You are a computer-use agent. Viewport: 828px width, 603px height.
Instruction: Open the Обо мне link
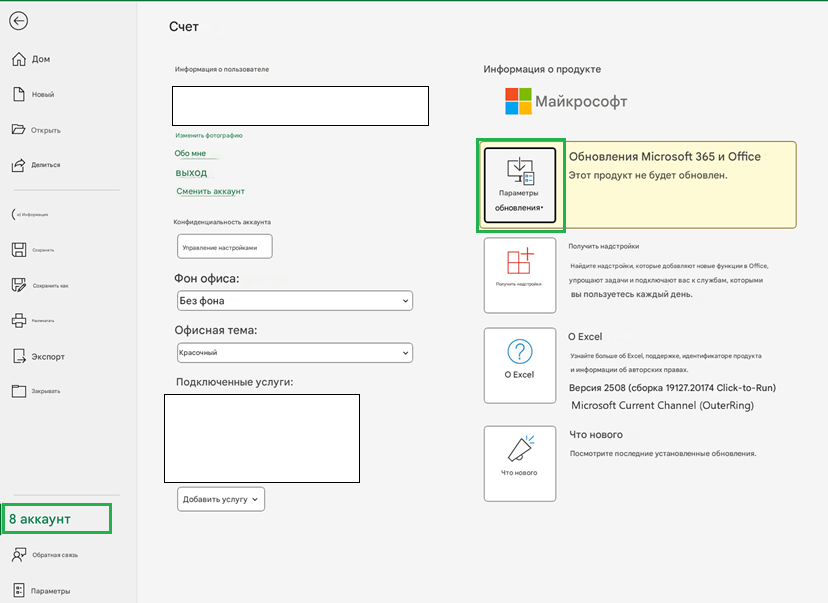(x=190, y=153)
